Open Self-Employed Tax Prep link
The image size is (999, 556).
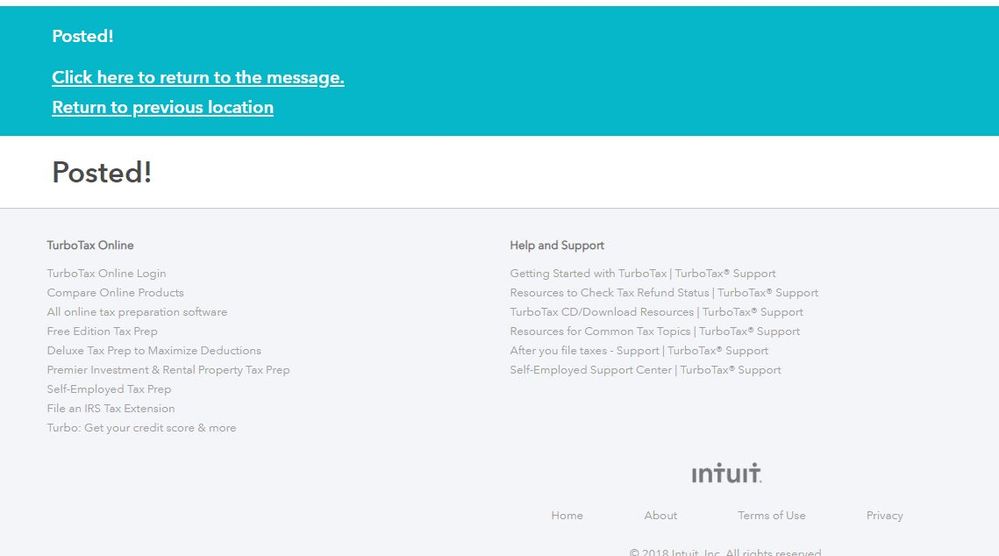coord(109,389)
